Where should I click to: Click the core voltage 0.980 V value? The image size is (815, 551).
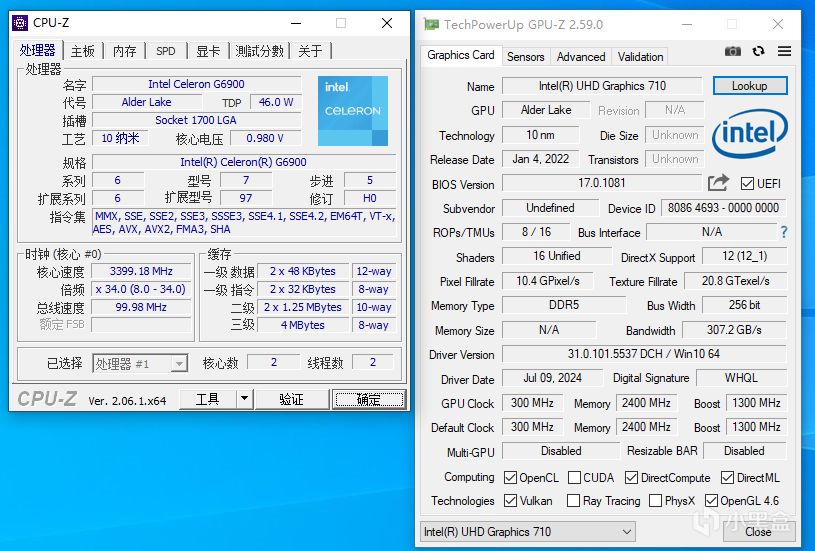tap(265, 138)
